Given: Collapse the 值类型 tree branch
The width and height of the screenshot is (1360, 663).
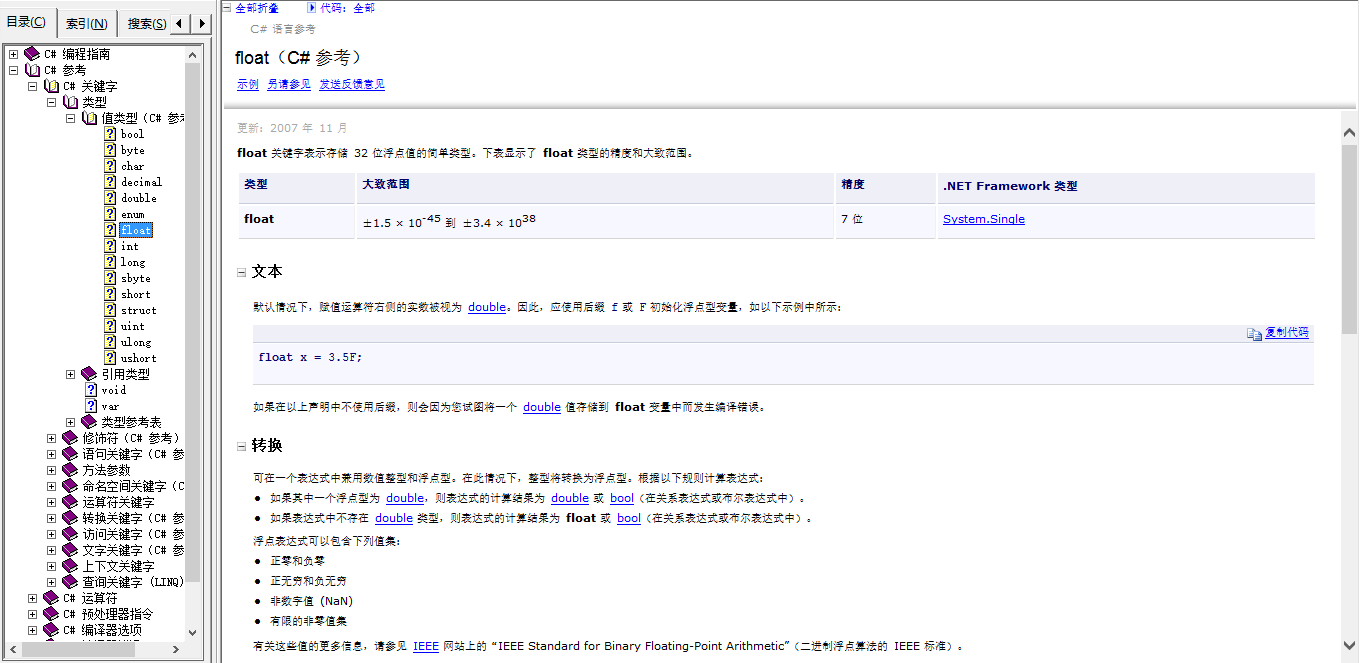Looking at the screenshot, I should (x=70, y=117).
